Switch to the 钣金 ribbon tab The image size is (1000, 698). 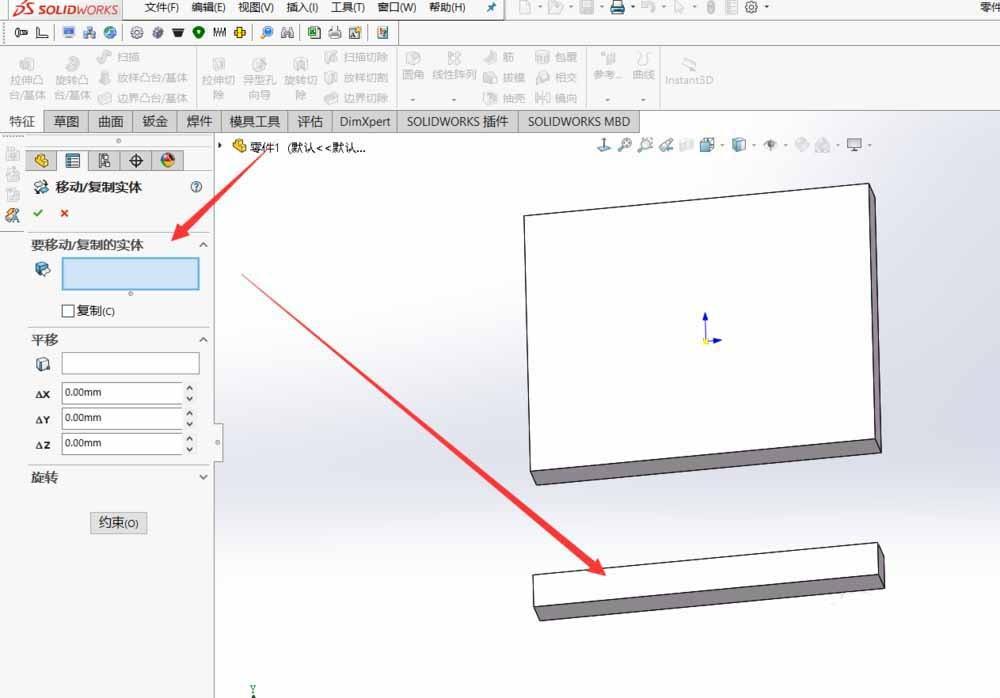(154, 121)
